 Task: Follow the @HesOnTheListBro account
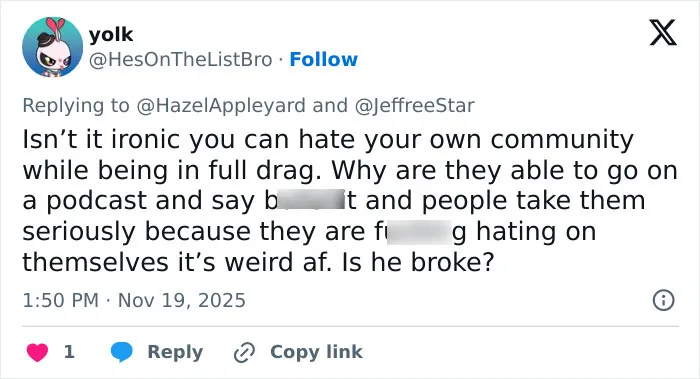point(324,59)
